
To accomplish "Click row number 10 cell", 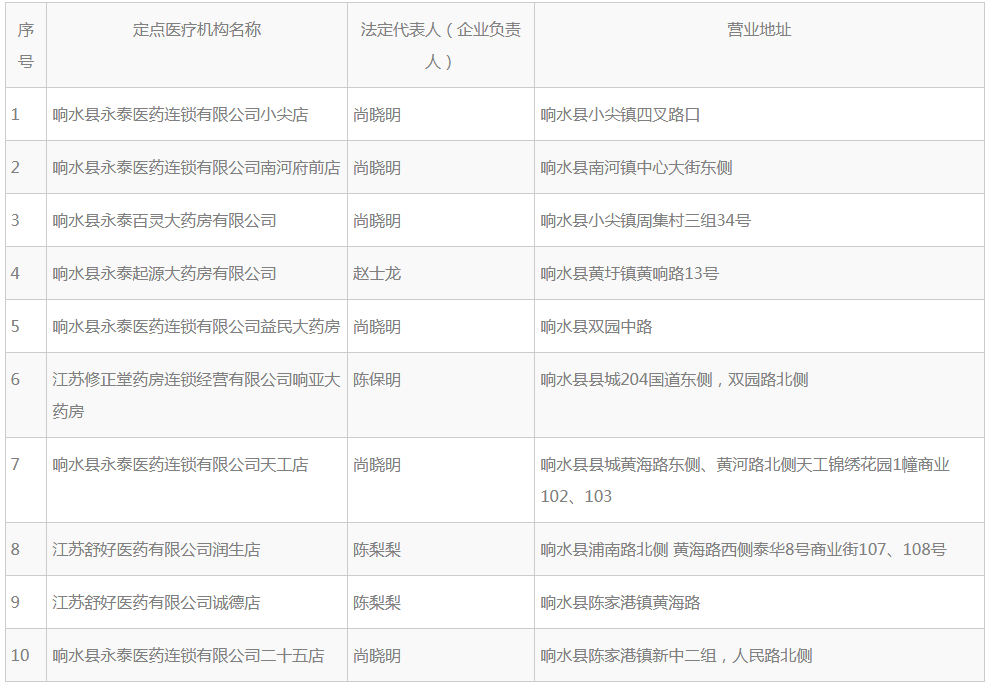I will (21, 656).
